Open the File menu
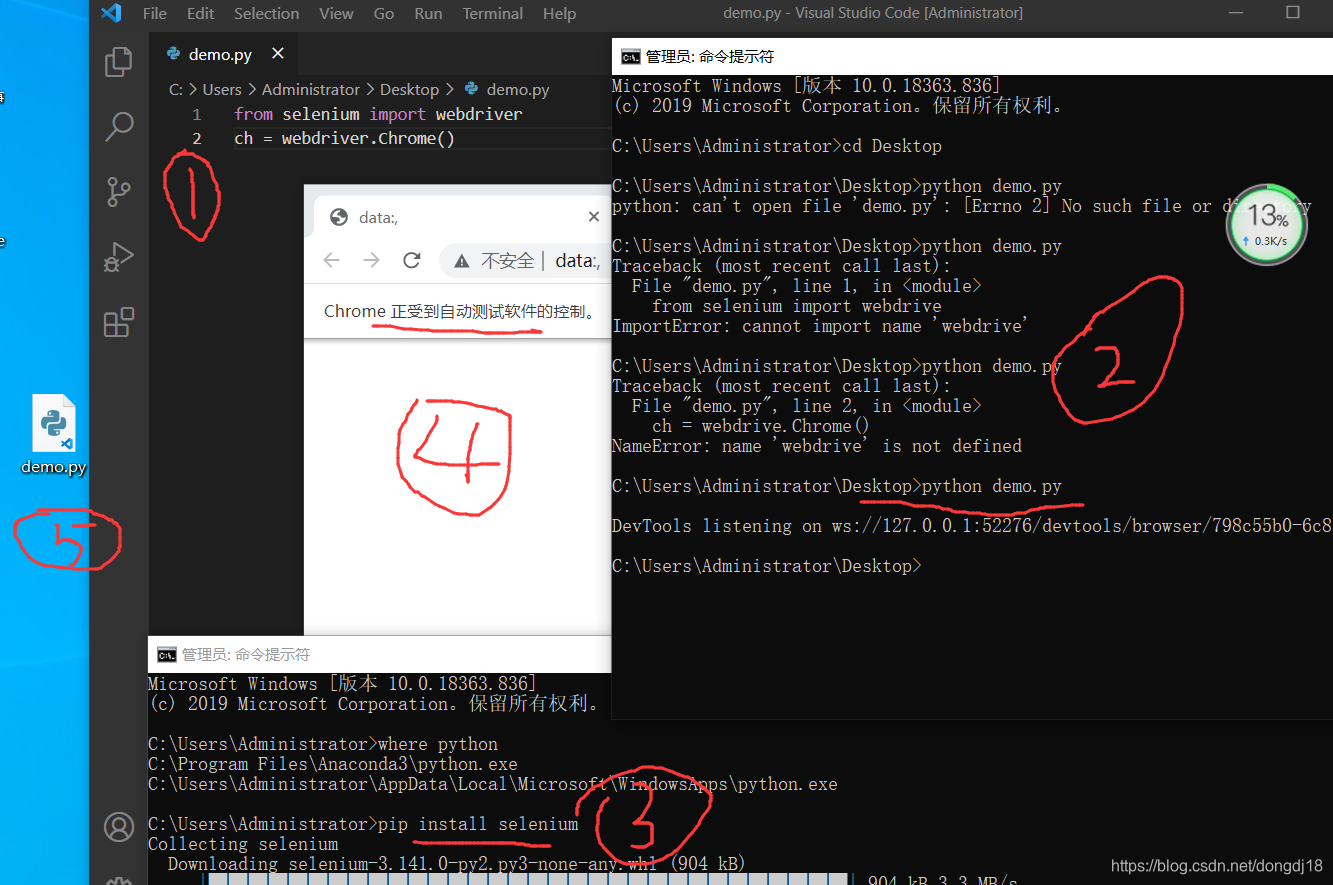The height and width of the screenshot is (885, 1333). click(x=155, y=13)
